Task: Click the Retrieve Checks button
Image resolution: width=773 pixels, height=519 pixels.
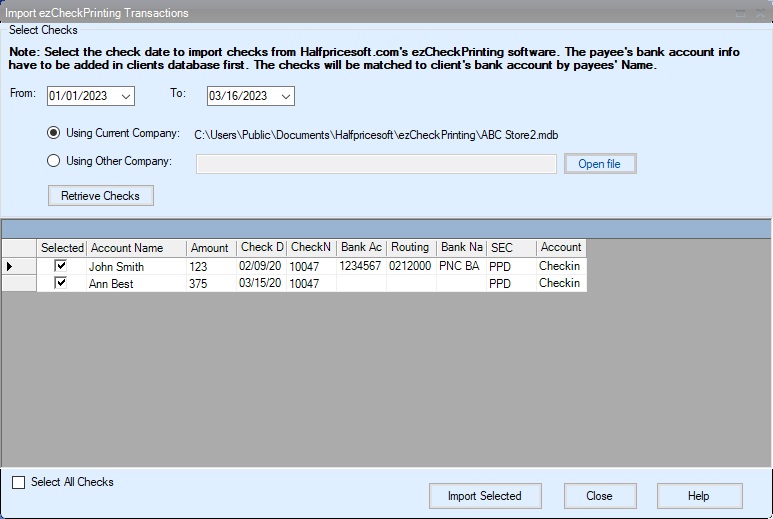Action: [x=101, y=195]
